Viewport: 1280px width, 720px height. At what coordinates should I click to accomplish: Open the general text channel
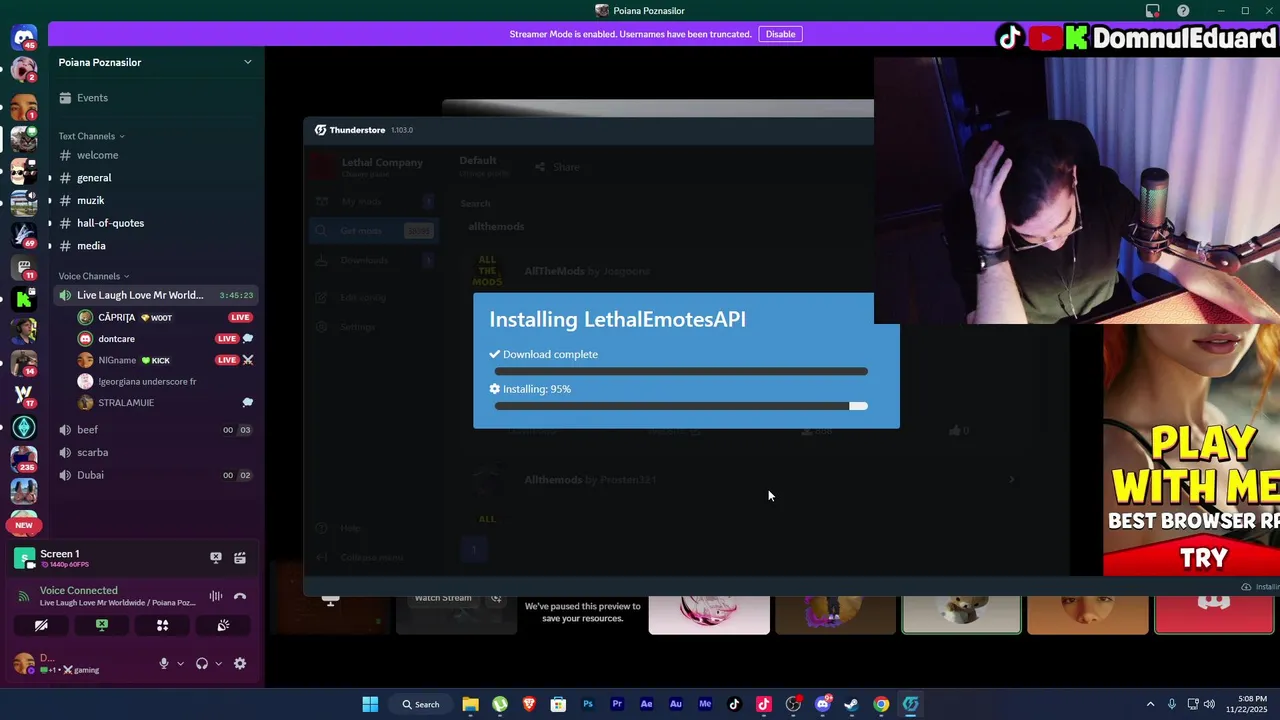coord(154,178)
